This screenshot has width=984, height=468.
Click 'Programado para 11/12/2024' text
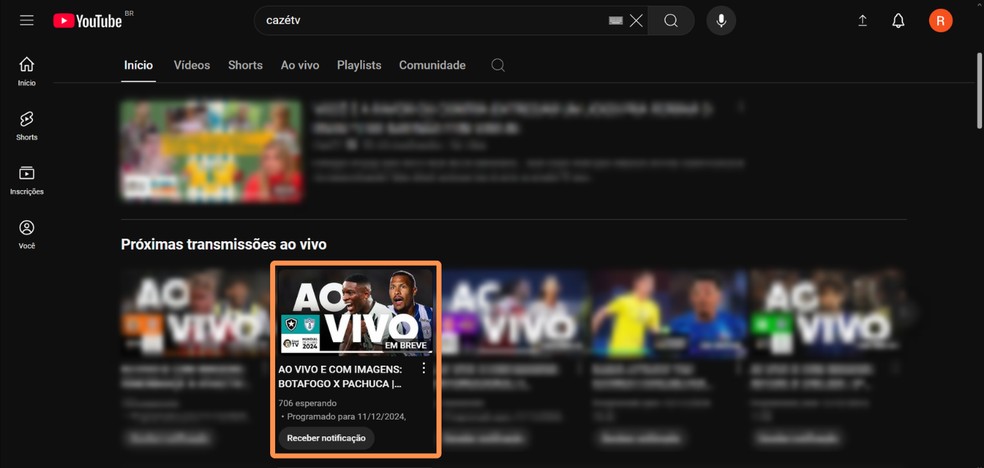344,416
